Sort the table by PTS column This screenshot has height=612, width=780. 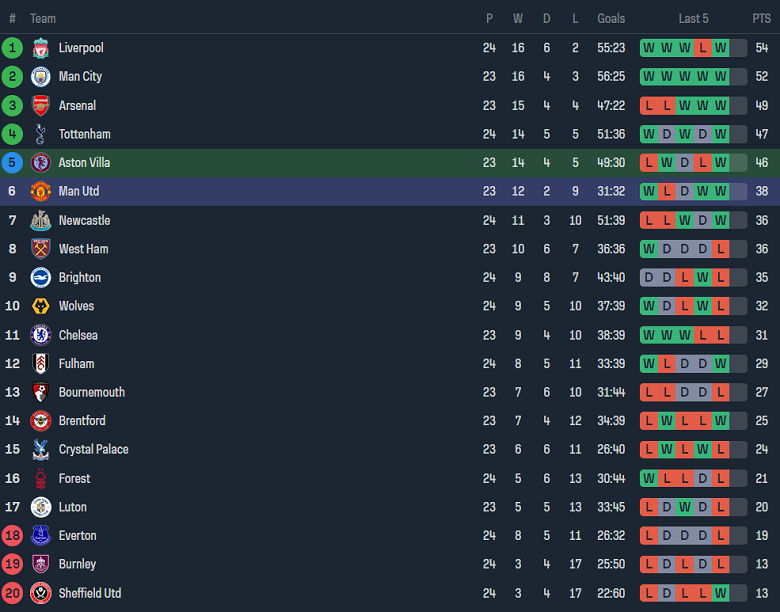762,19
